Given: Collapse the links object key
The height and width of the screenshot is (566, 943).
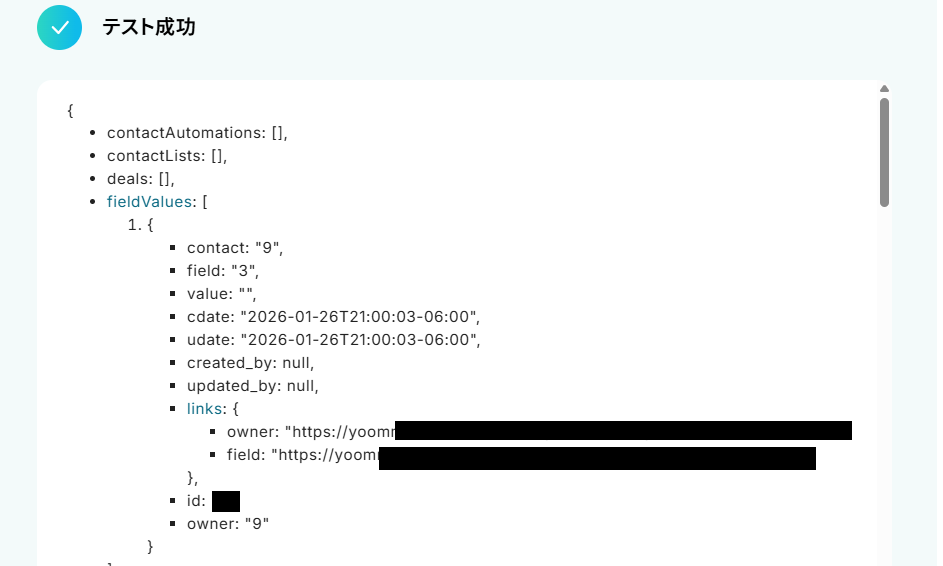Looking at the screenshot, I should pyautogui.click(x=204, y=409).
